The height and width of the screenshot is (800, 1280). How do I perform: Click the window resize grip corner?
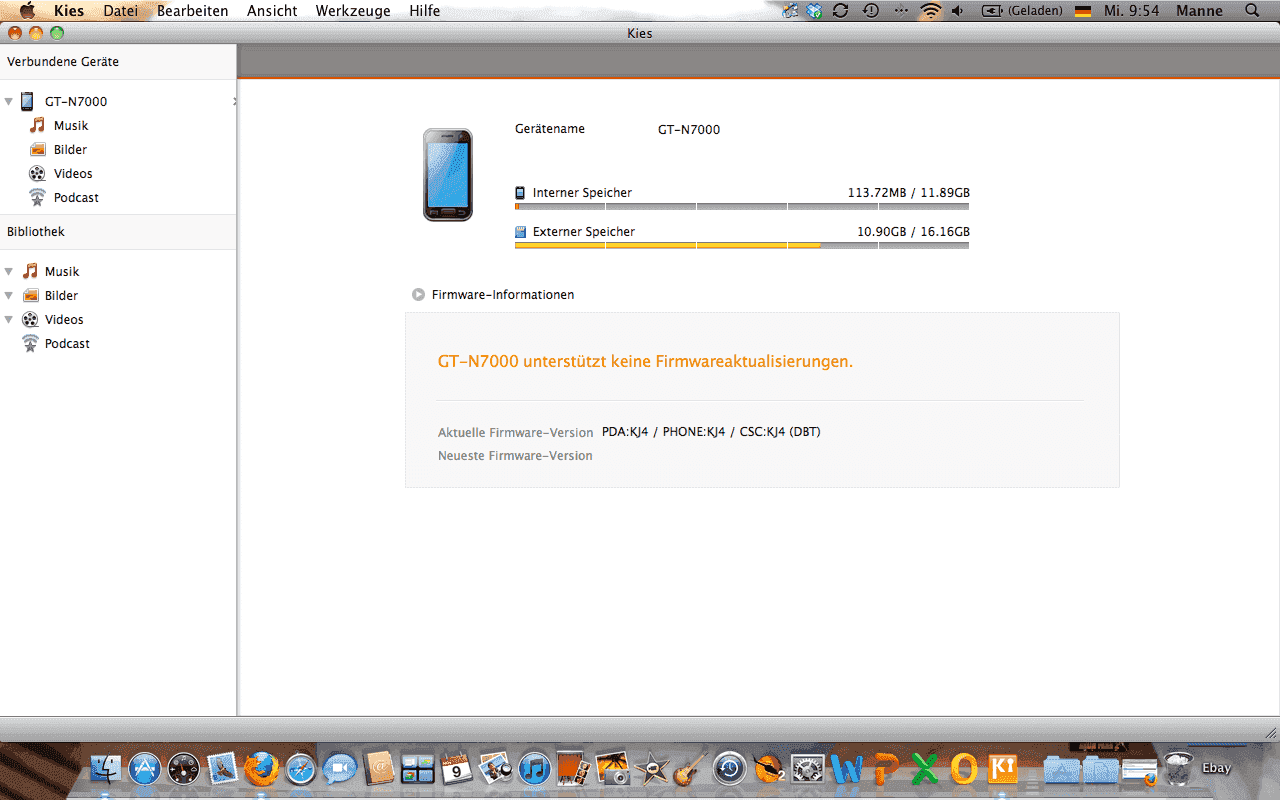(1271, 732)
